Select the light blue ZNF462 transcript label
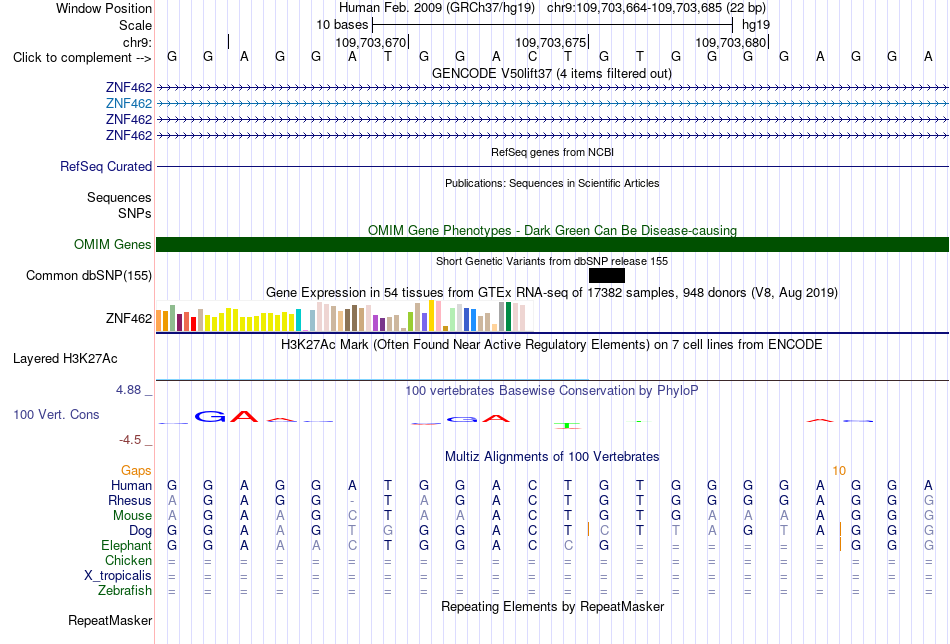Image resolution: width=950 pixels, height=644 pixels. pos(128,104)
